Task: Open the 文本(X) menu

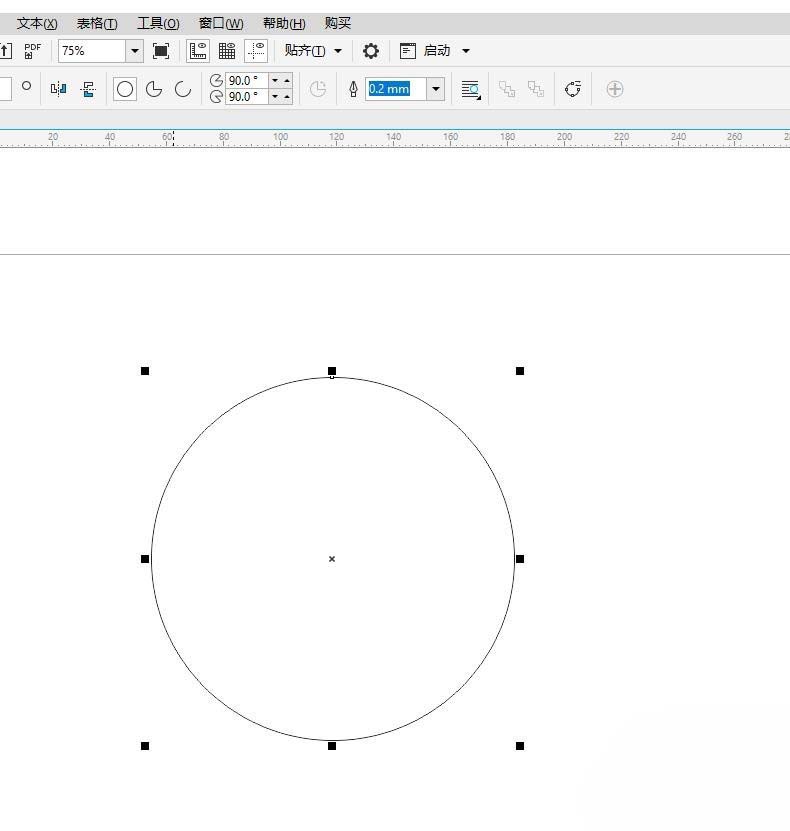Action: [x=37, y=23]
